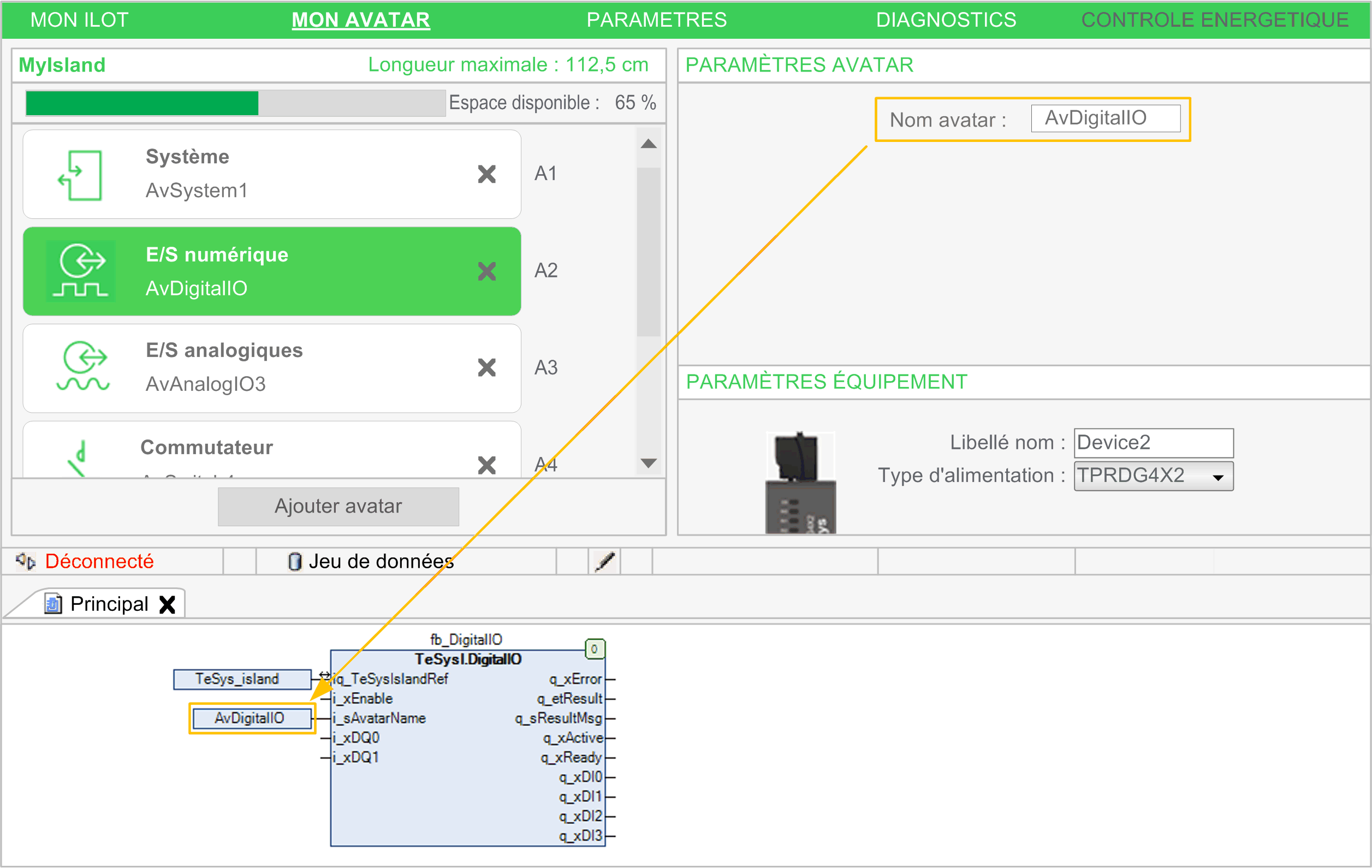This screenshot has height=868, width=1372.
Task: Open the PARAMETRES tab
Action: click(656, 20)
